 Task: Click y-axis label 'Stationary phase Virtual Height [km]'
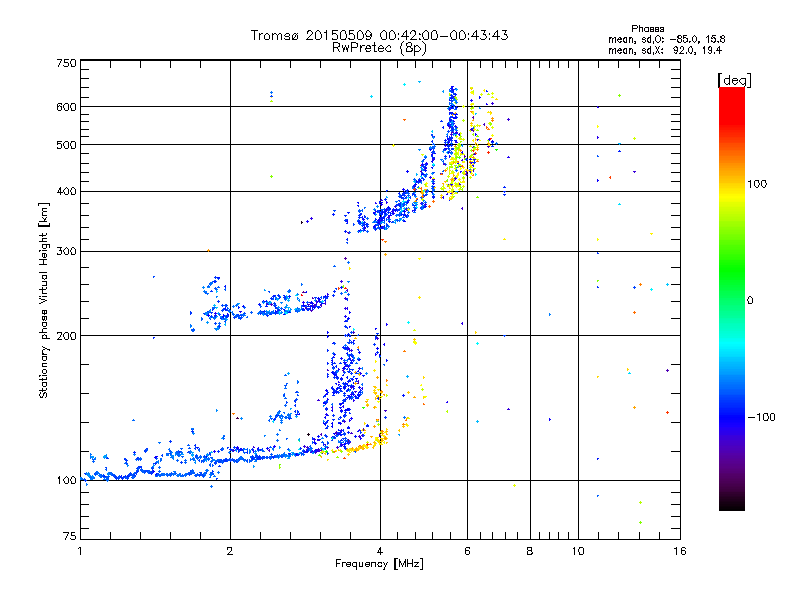[x=43, y=301]
